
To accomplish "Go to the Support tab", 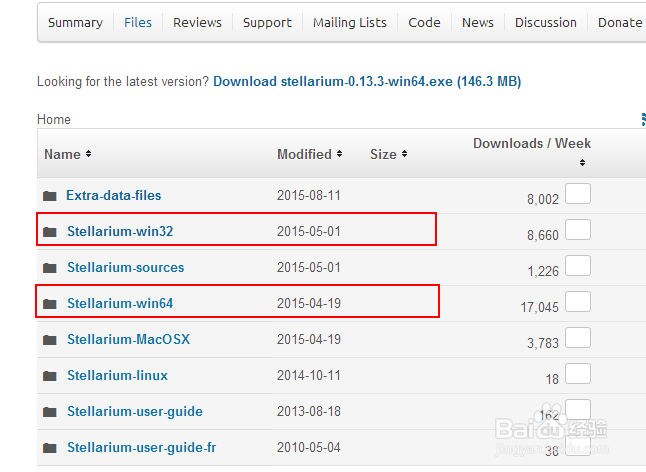I will pyautogui.click(x=267, y=23).
